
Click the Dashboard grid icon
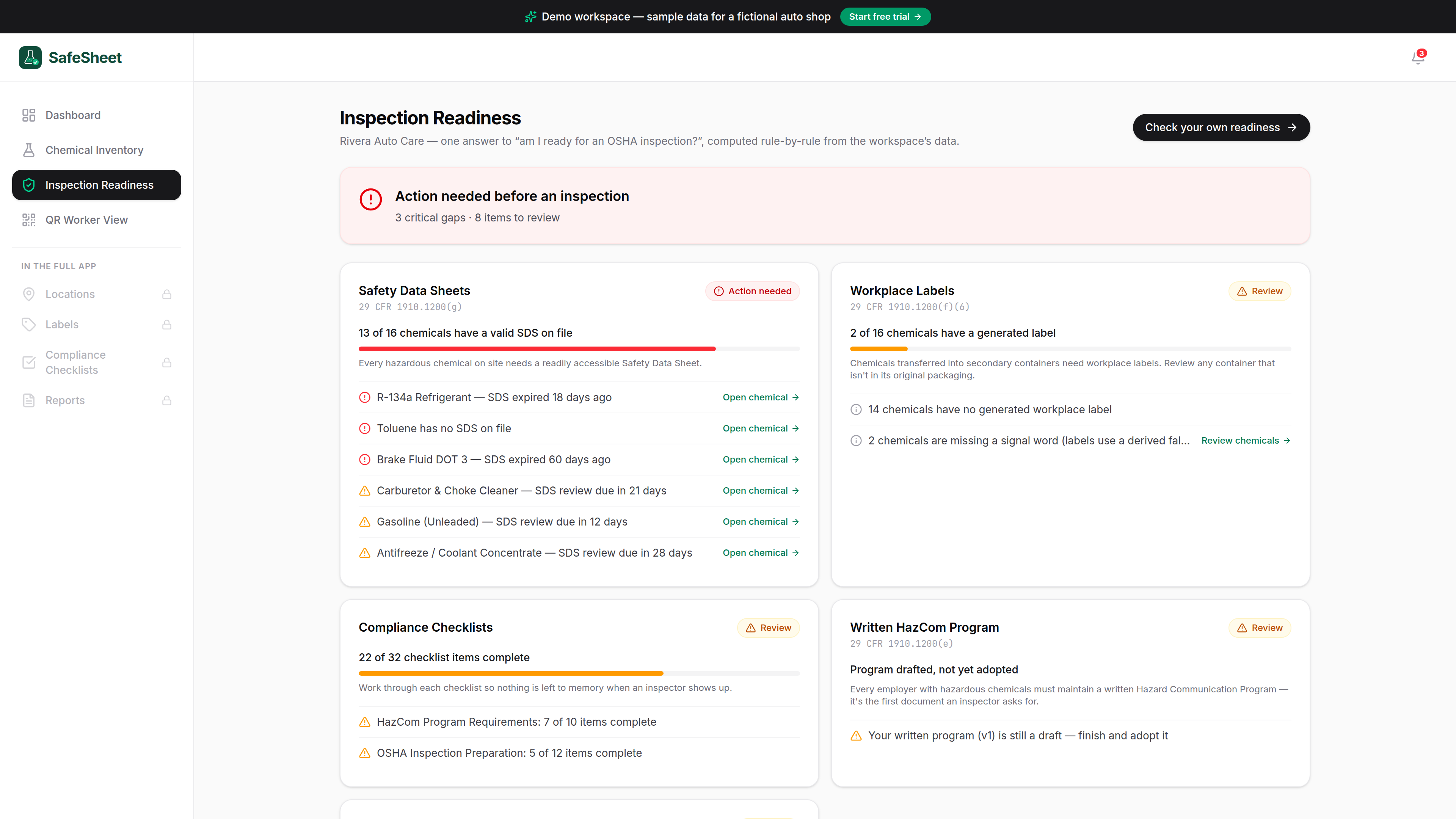[x=29, y=115]
